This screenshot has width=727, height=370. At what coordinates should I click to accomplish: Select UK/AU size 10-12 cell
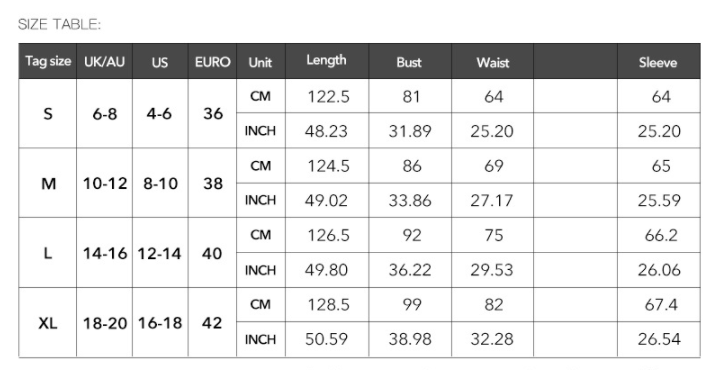[105, 184]
